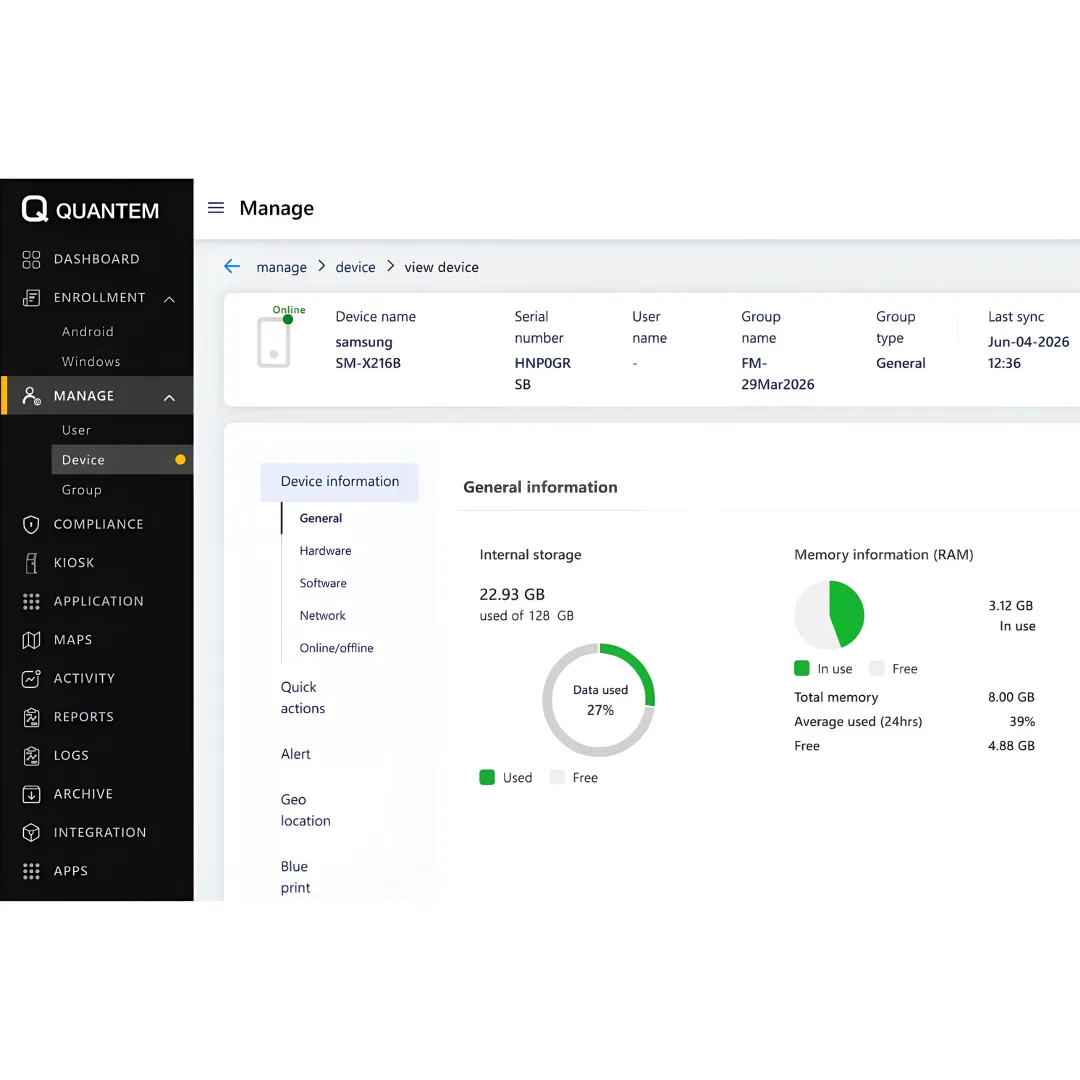1080x1080 pixels.
Task: Open the Activity label in sidebar
Action: [84, 678]
